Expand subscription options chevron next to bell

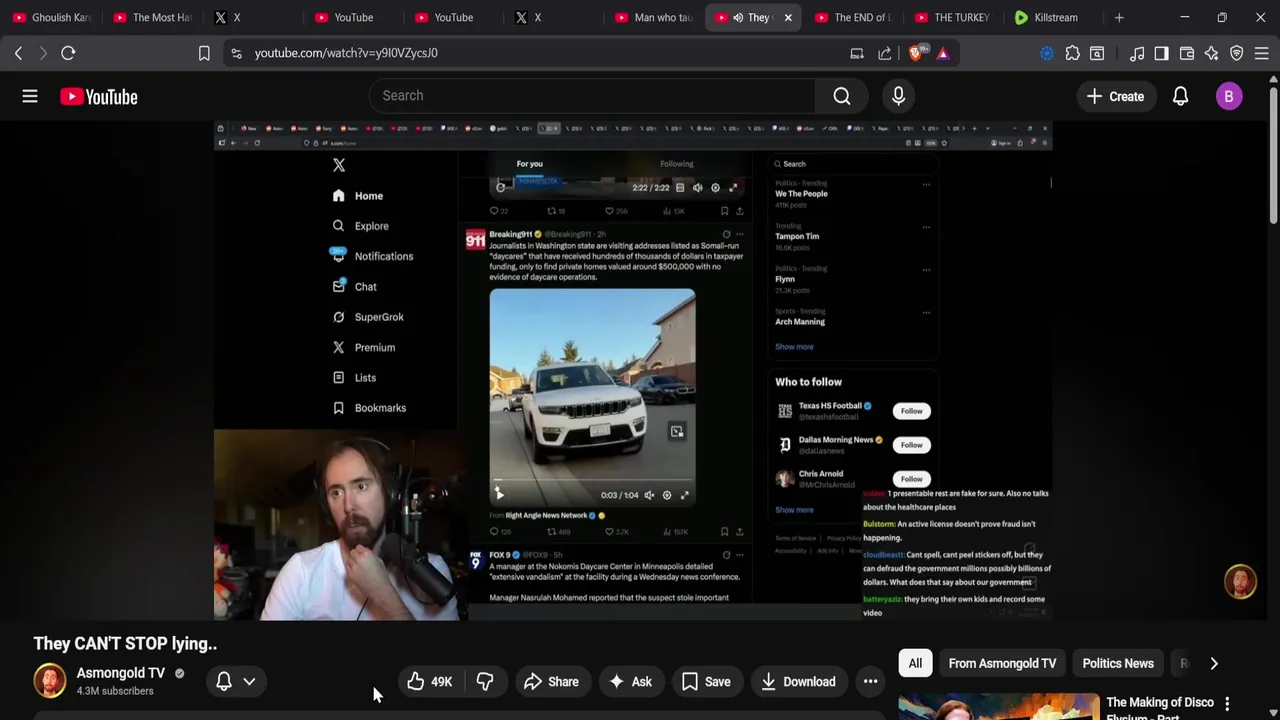click(x=249, y=681)
